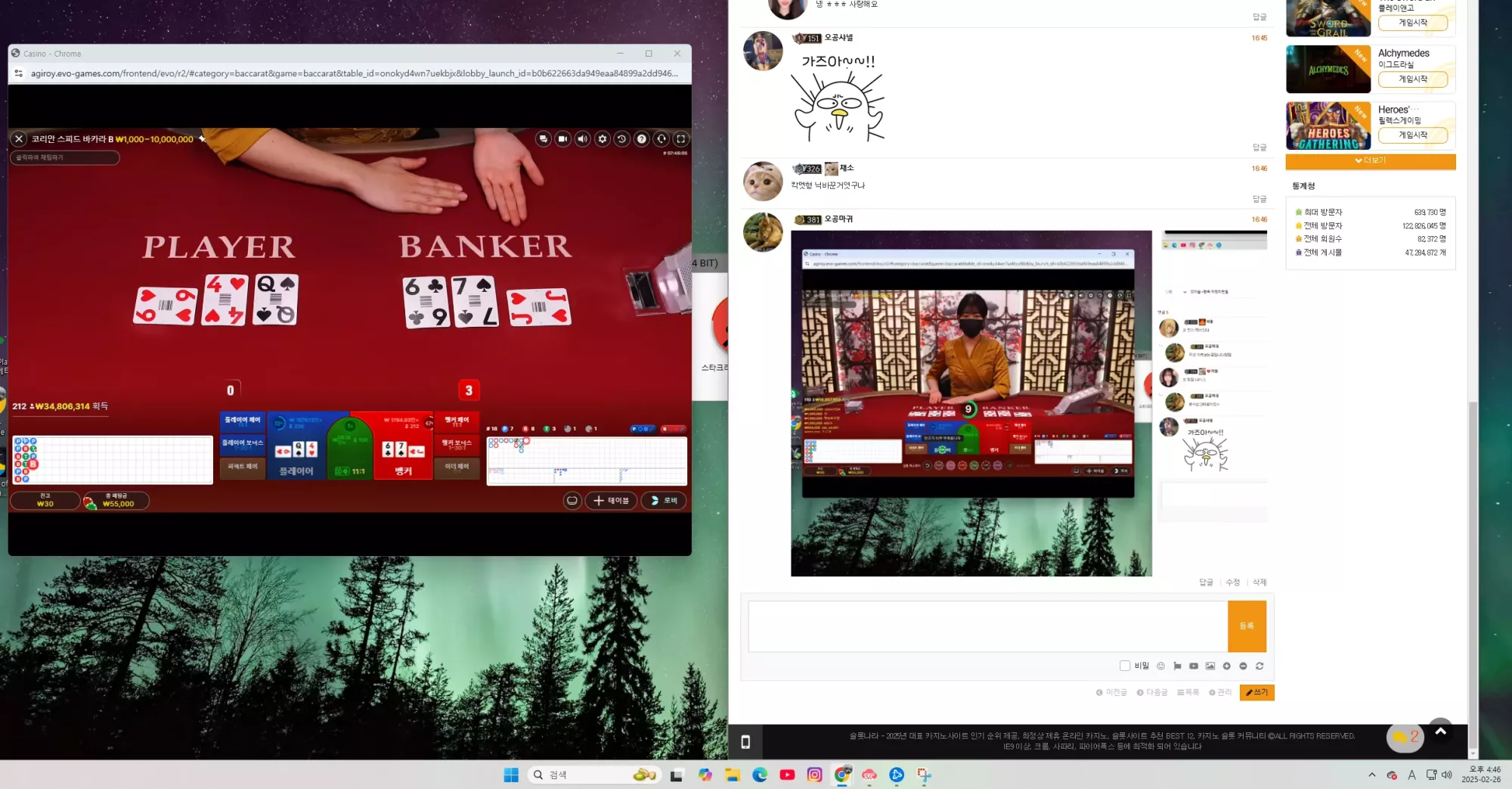The width and height of the screenshot is (1512, 789).
Task: Click the minus circle icon to shrink comment box
Action: tap(1243, 666)
